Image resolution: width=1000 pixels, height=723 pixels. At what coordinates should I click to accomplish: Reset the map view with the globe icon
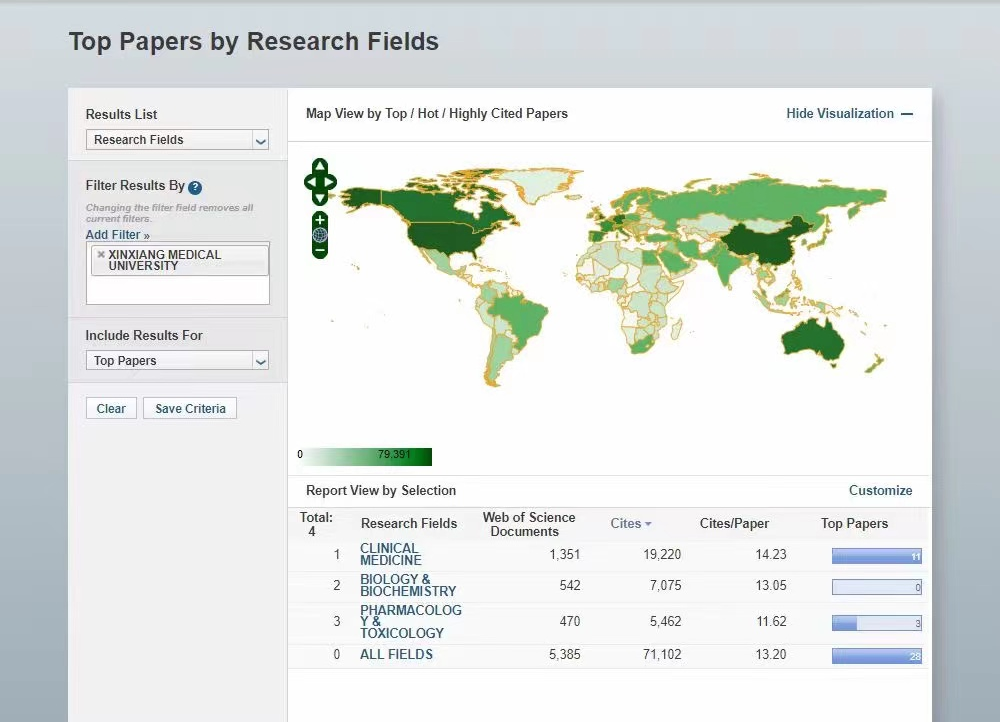pyautogui.click(x=320, y=235)
